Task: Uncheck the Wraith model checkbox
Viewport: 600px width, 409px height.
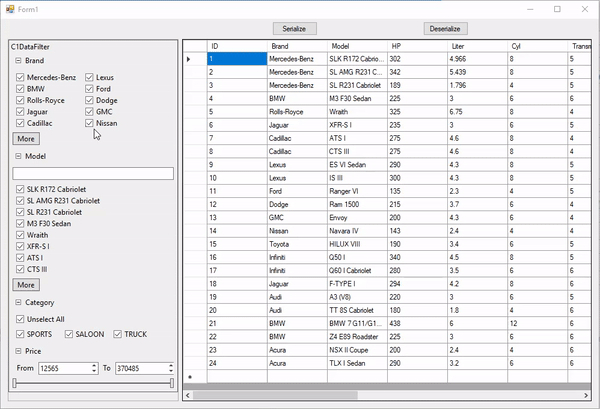Action: point(19,236)
